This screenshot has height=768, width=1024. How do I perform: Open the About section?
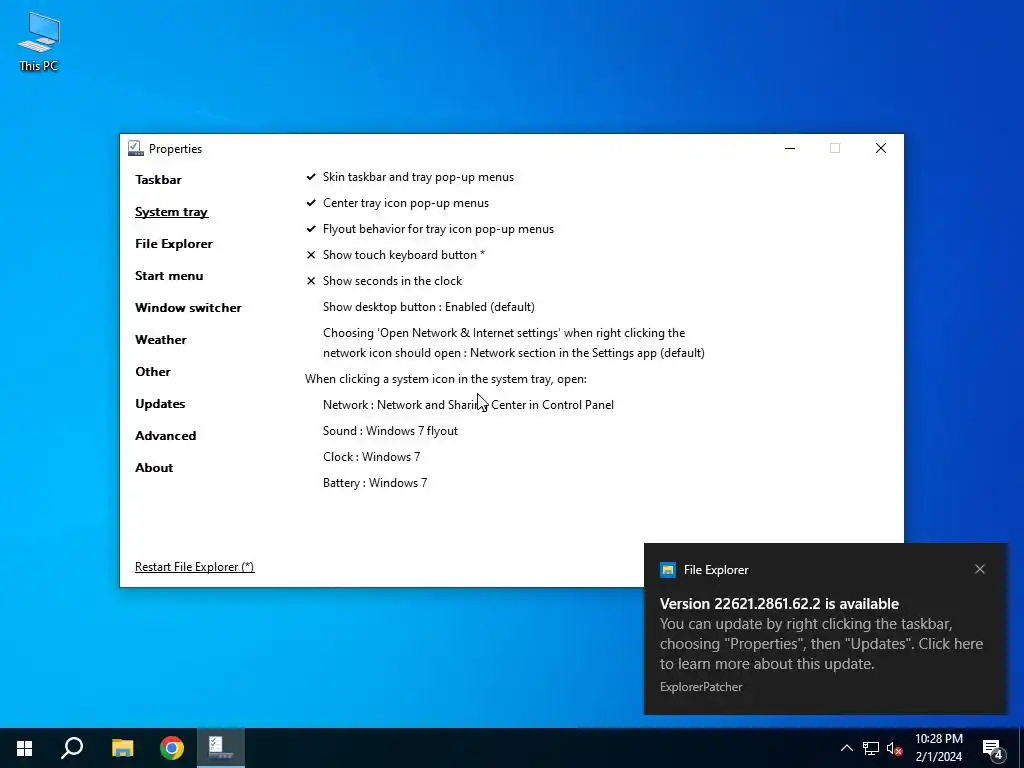[154, 468]
